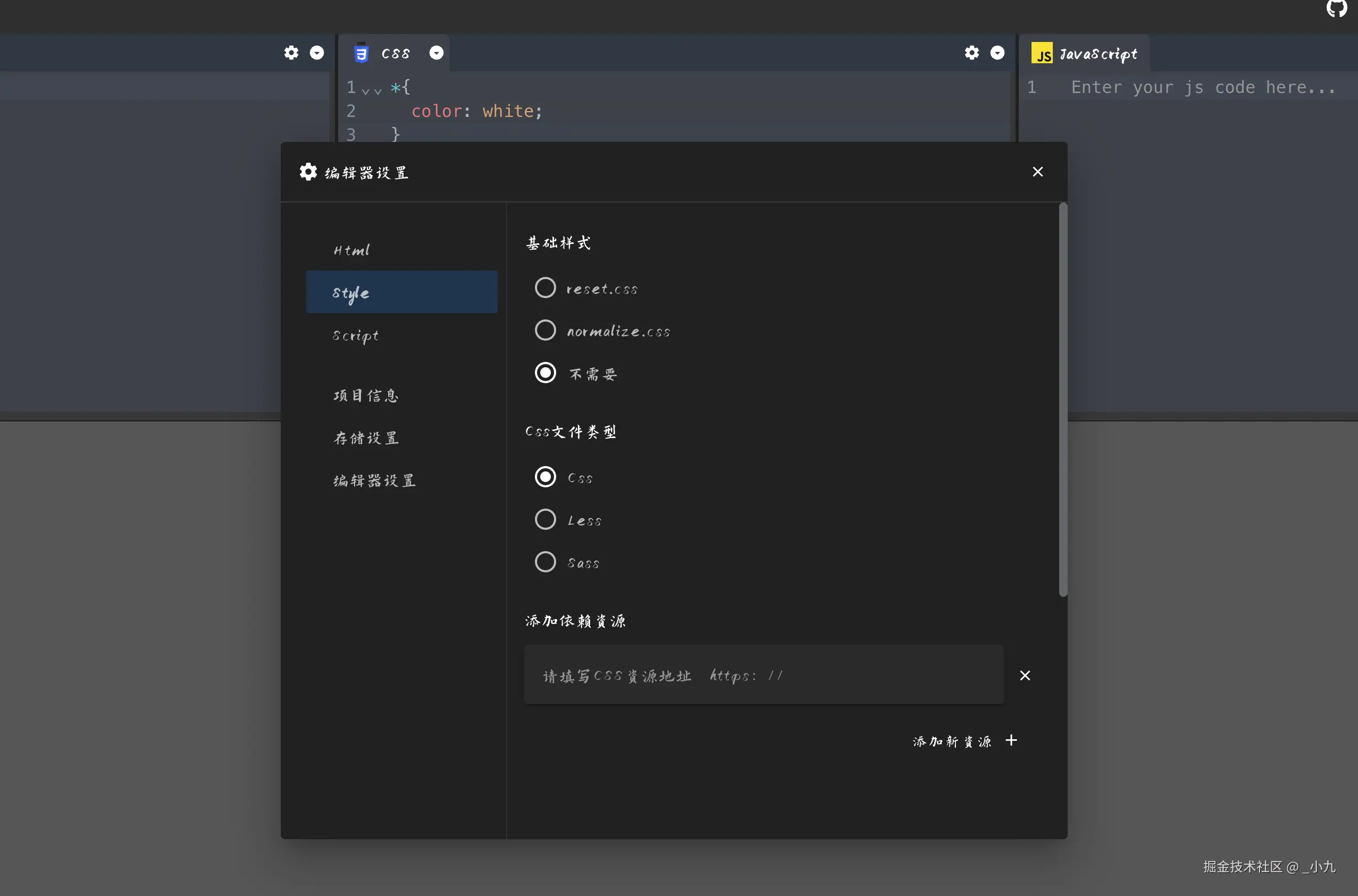Click gear icon in settings dialog title

point(308,172)
